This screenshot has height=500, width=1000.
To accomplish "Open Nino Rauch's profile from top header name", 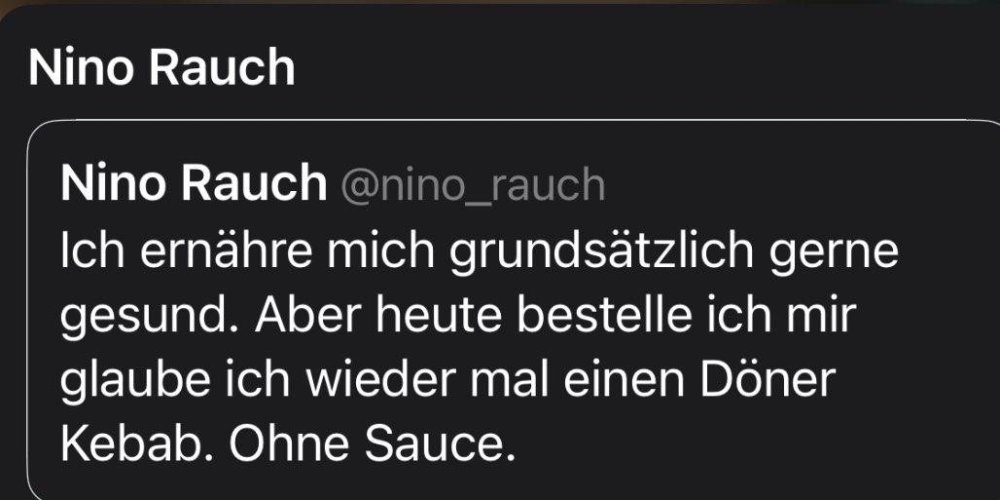I will point(161,68).
